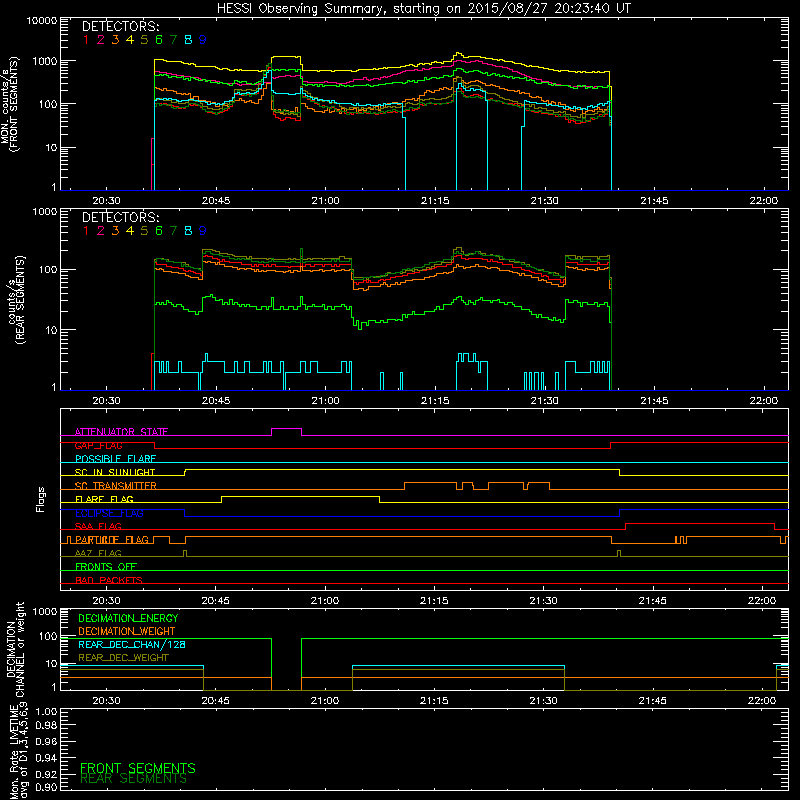Image resolution: width=800 pixels, height=800 pixels.
Task: Click the DETECTORS: label in the rear segments plot
Action: [x=121, y=217]
